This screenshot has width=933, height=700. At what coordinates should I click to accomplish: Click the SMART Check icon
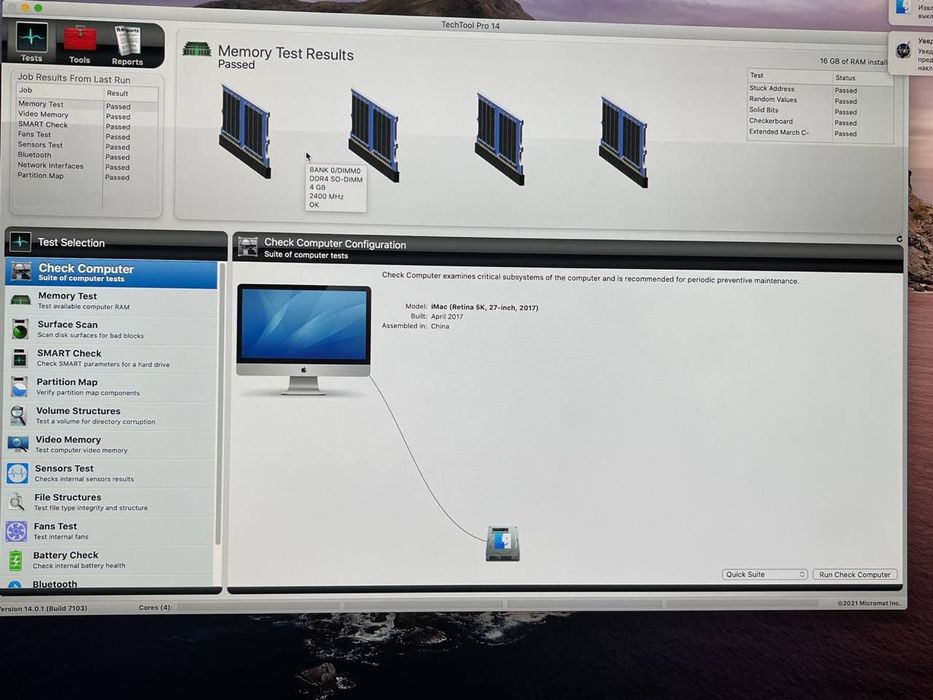click(x=20, y=358)
